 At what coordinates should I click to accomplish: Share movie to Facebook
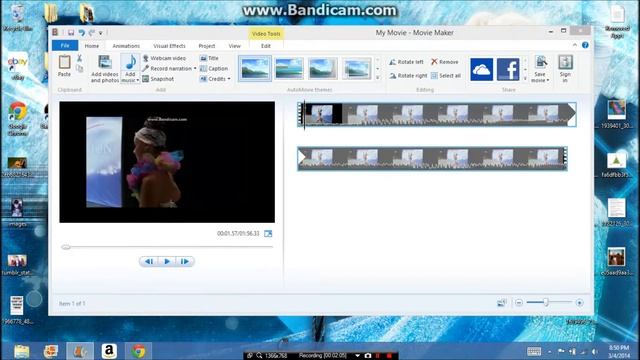(x=508, y=69)
